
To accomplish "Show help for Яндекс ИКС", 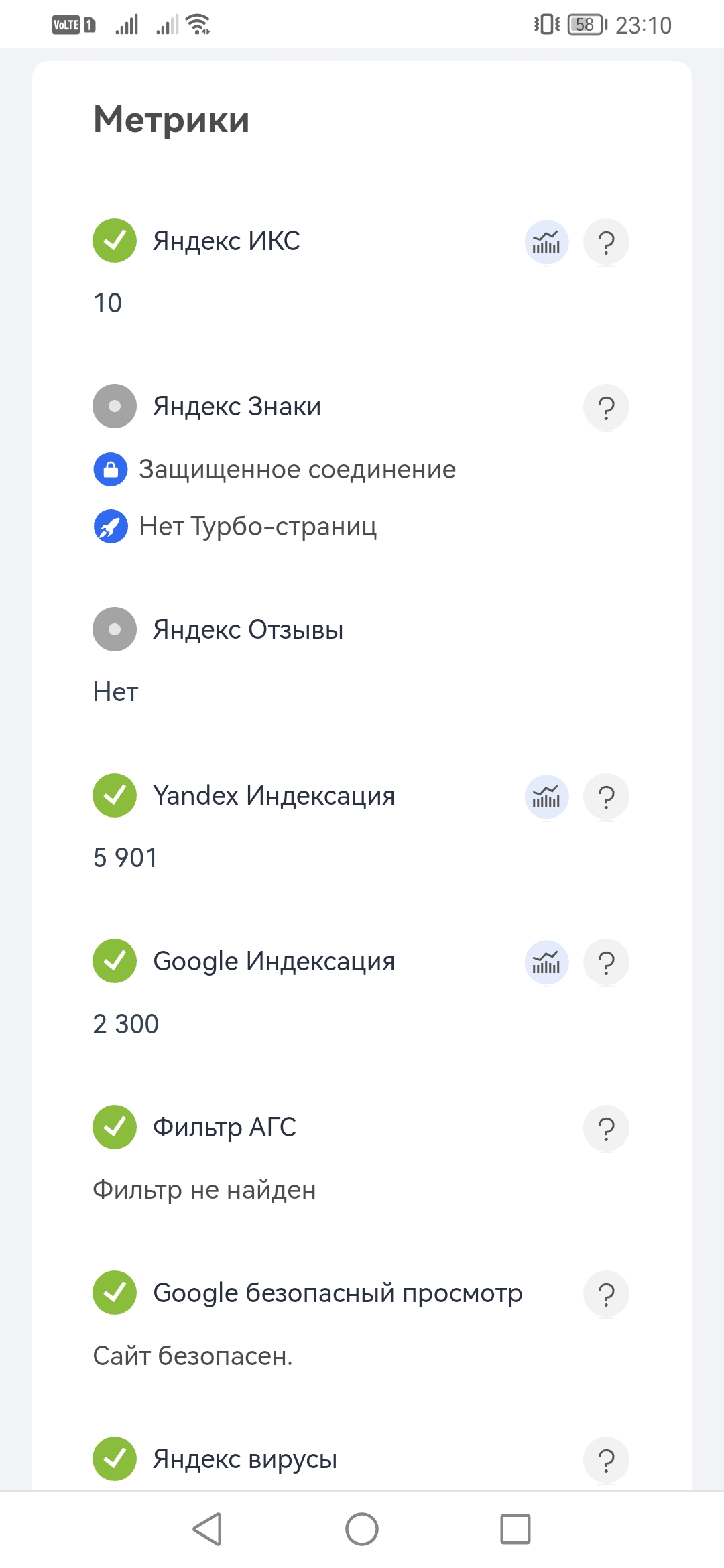I will coord(606,242).
